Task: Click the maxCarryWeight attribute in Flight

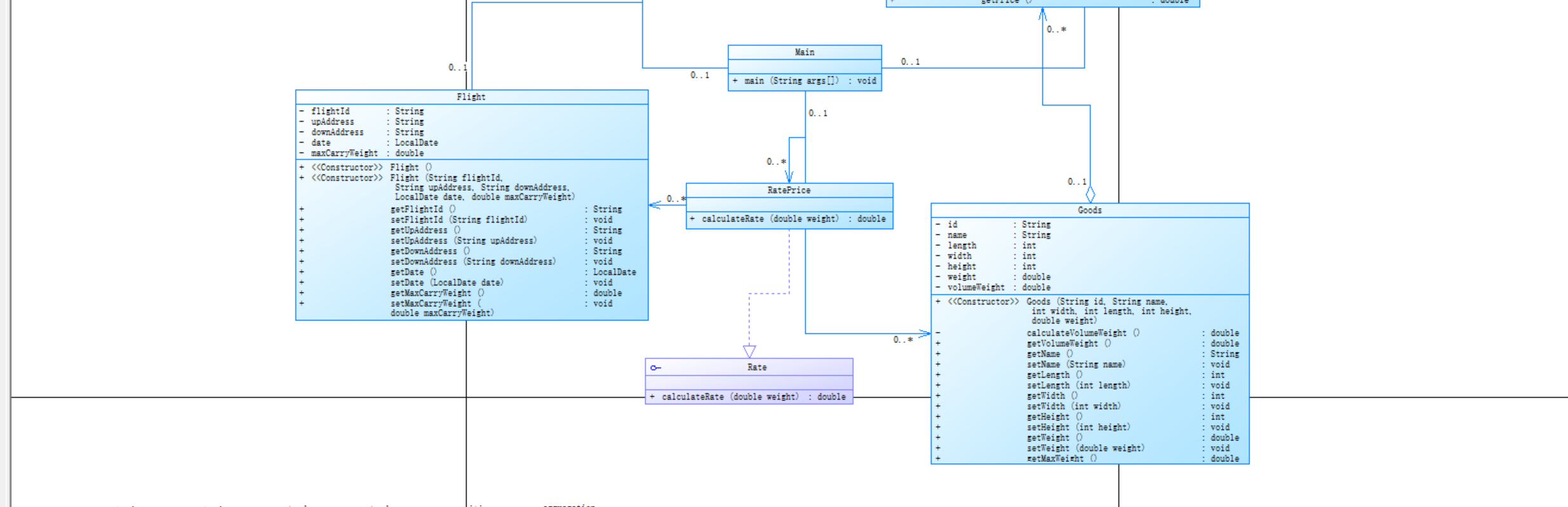Action: pos(361,154)
